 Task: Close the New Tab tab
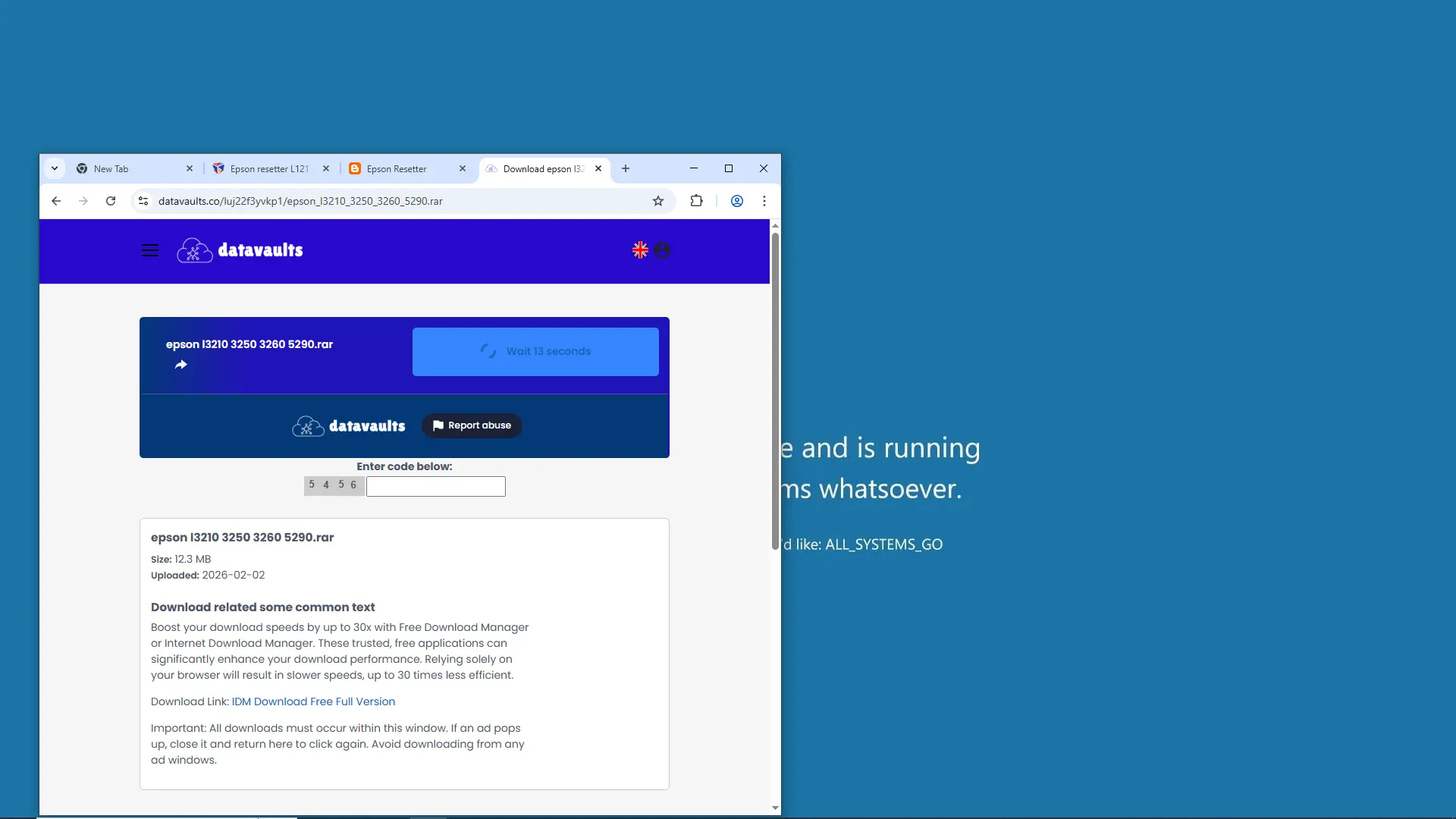190,168
